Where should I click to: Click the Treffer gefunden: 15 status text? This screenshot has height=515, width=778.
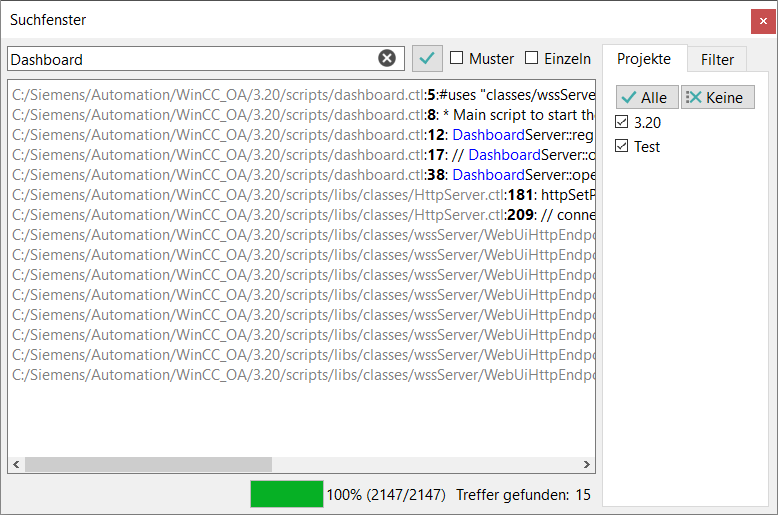tap(523, 495)
